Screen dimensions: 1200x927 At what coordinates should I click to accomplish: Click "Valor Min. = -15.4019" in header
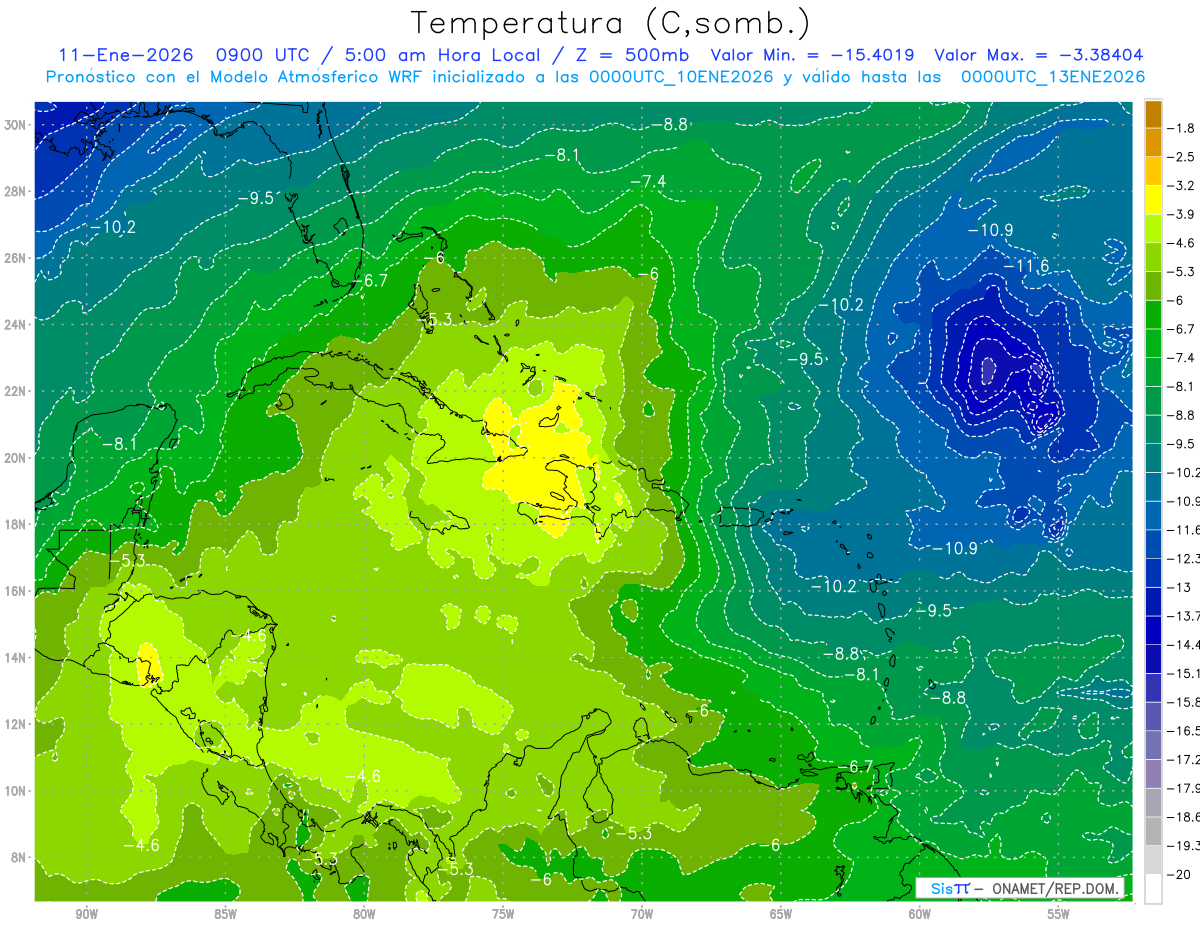click(x=812, y=55)
